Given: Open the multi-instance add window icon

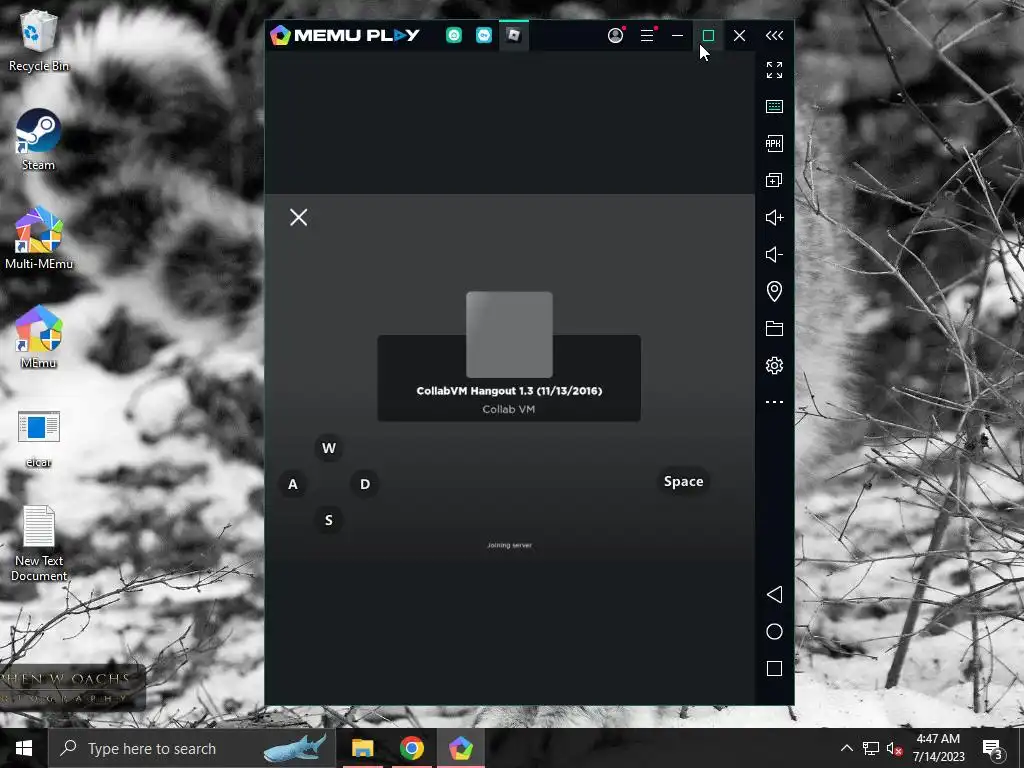Looking at the screenshot, I should point(775,180).
